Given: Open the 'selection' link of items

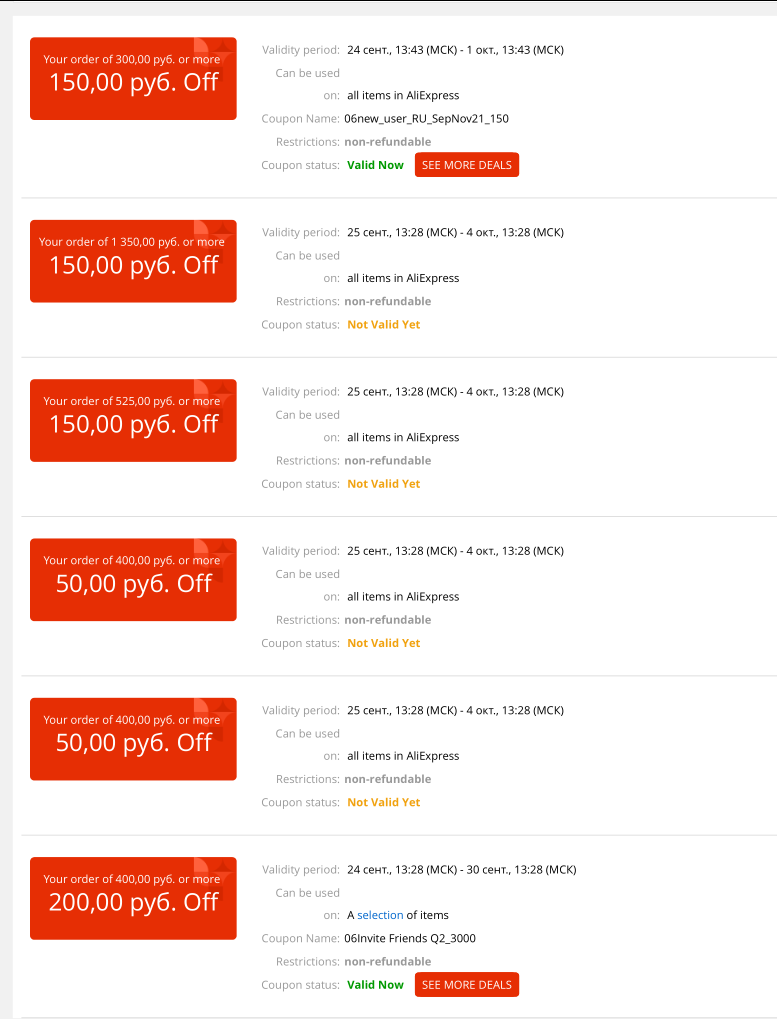Looking at the screenshot, I should [x=380, y=915].
